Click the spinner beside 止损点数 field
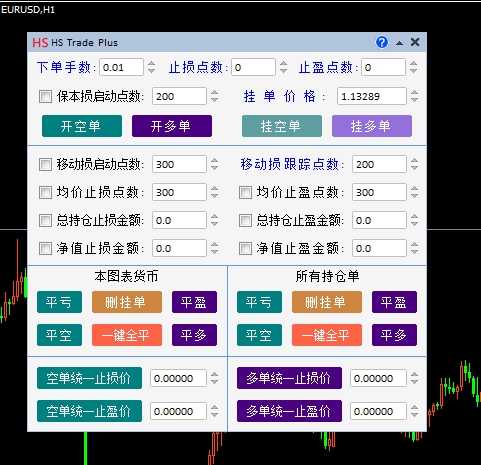This screenshot has width=481, height=465. tap(283, 67)
